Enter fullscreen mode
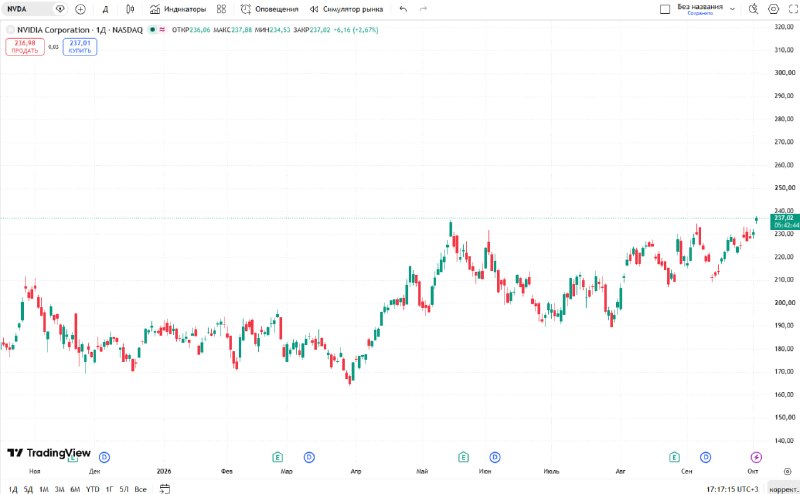The width and height of the screenshot is (800, 494). point(793,9)
